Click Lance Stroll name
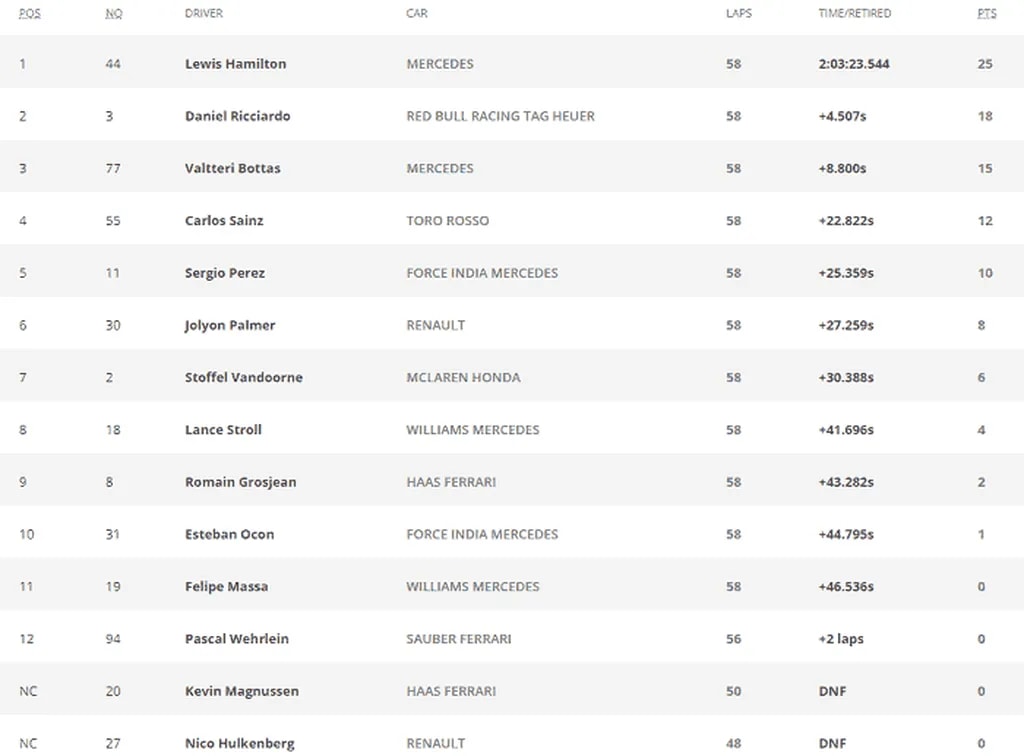The image size is (1024, 756). pyautogui.click(x=223, y=430)
